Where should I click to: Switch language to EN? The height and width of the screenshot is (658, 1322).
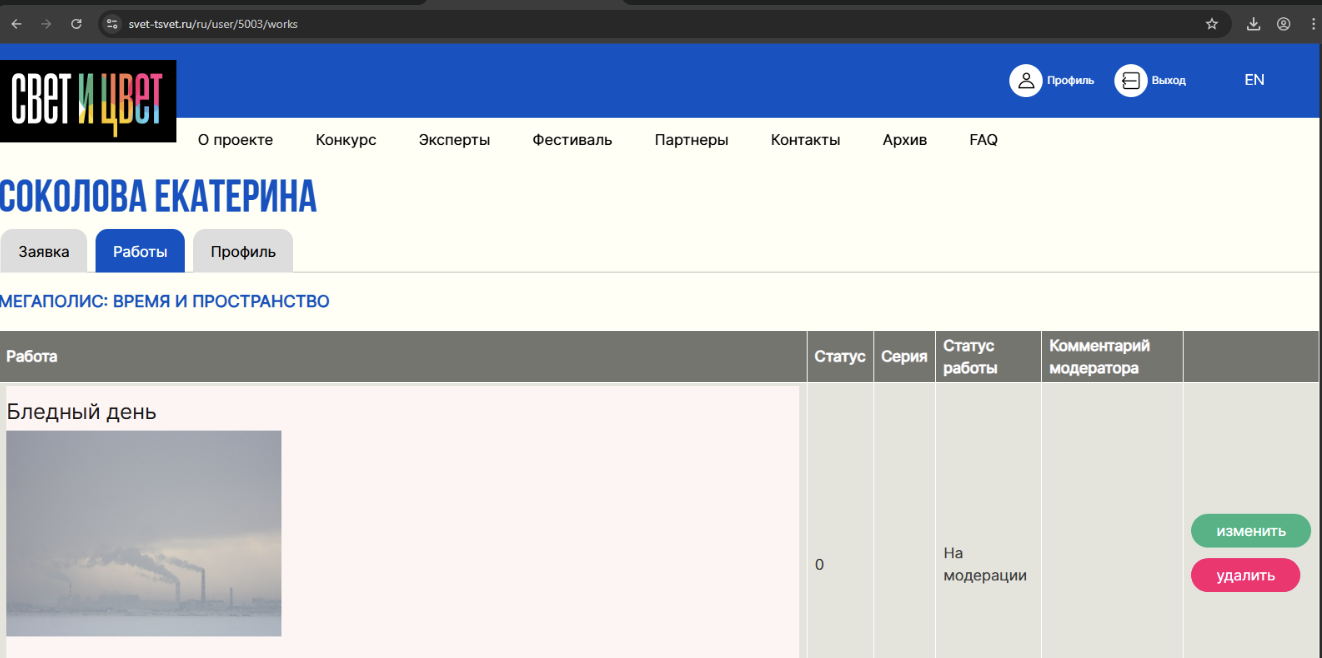(x=1254, y=80)
